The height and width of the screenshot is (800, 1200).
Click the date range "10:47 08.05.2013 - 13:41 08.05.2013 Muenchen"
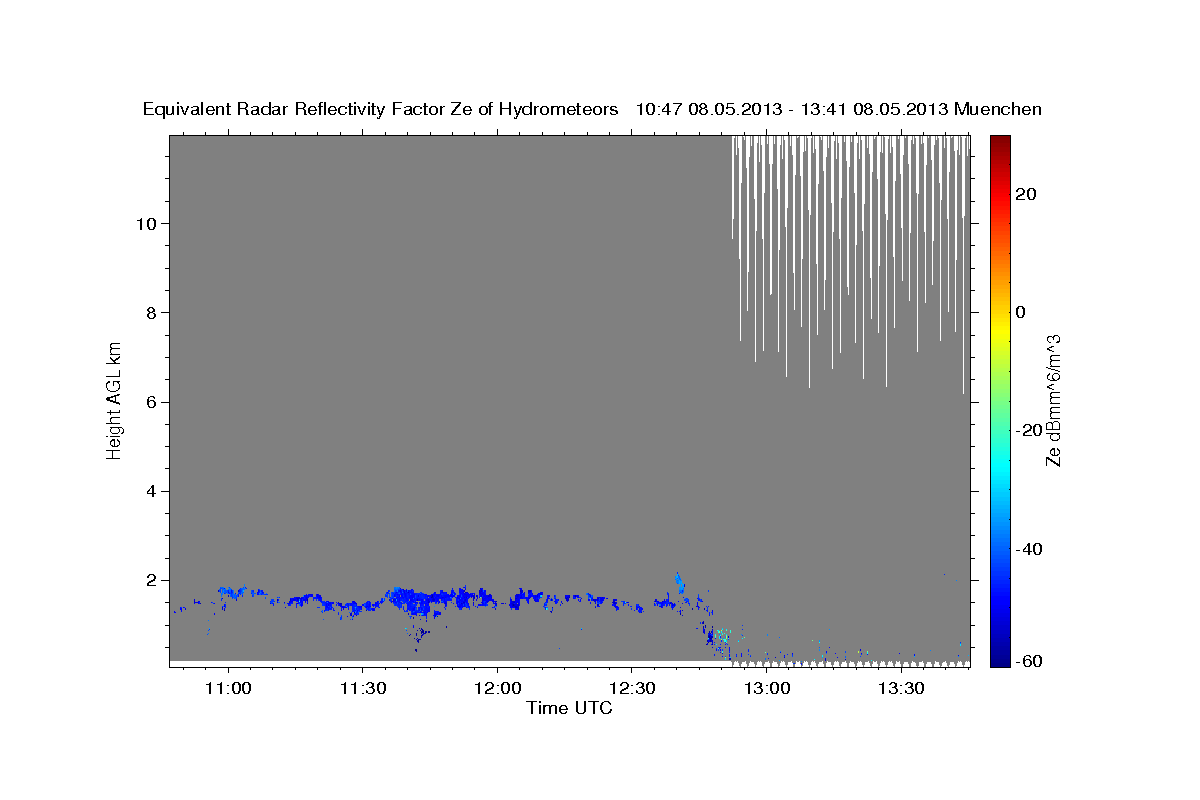click(839, 109)
